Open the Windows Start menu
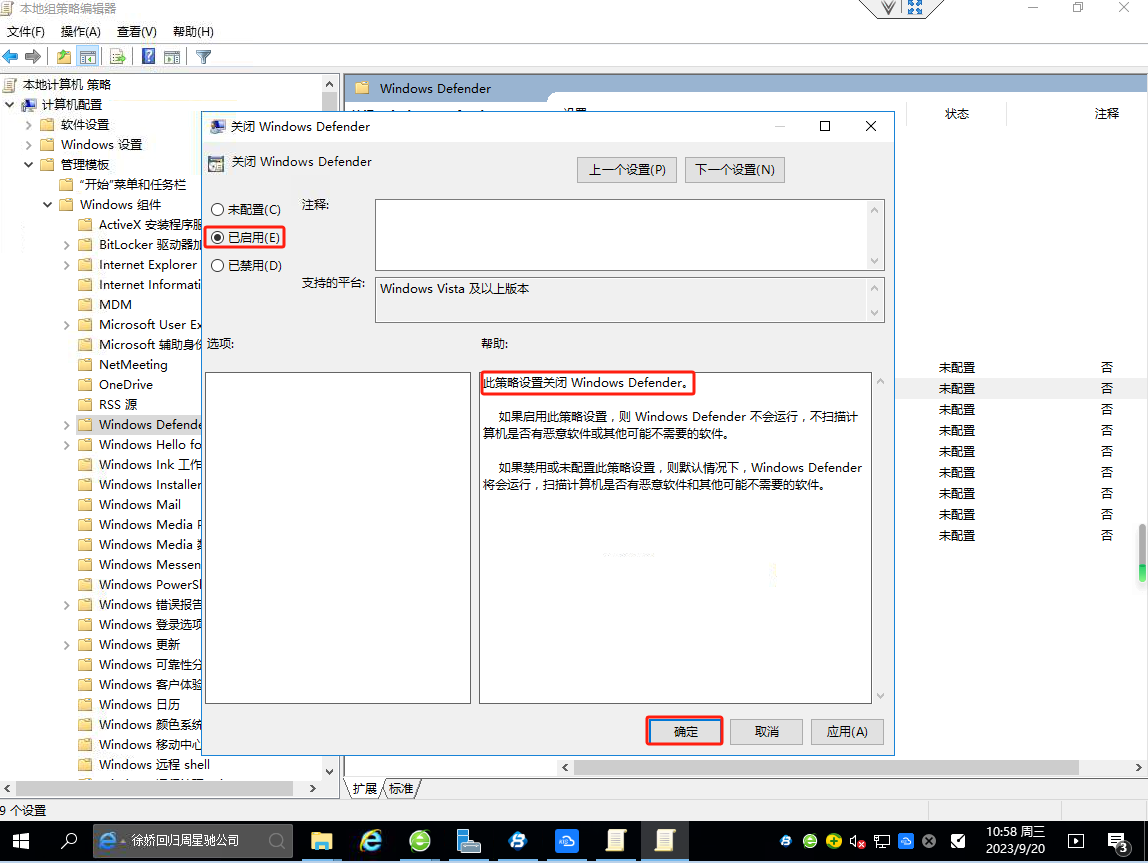This screenshot has height=863, width=1148. click(x=20, y=841)
